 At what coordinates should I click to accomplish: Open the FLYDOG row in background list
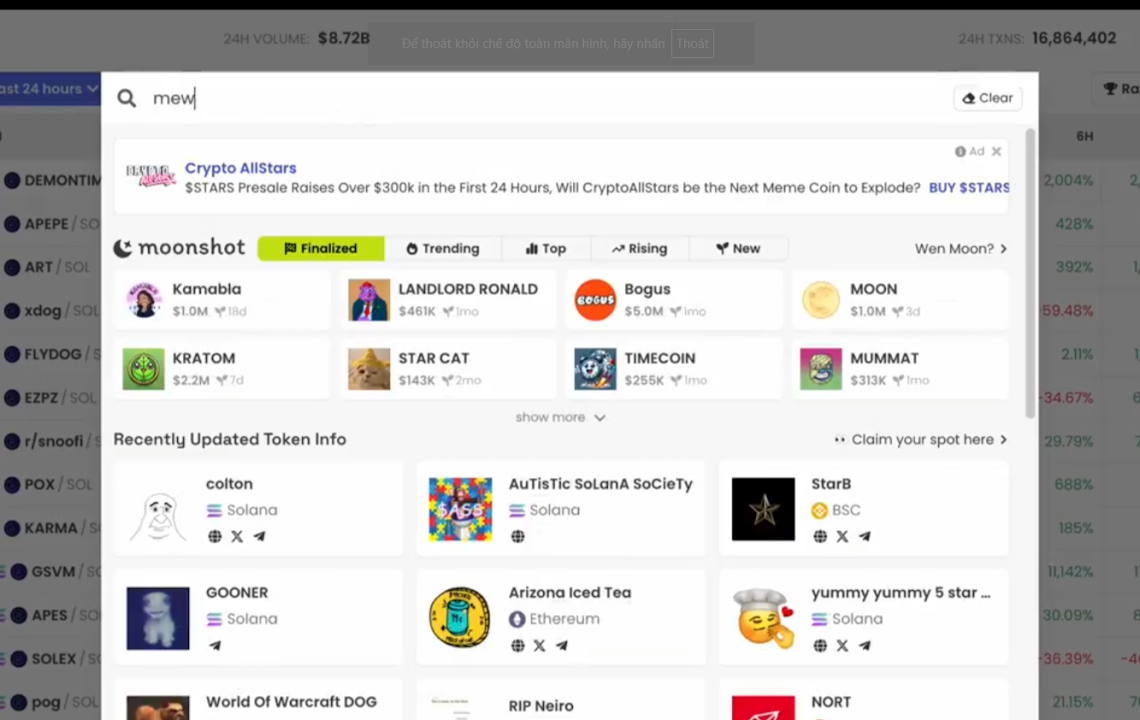[52, 354]
